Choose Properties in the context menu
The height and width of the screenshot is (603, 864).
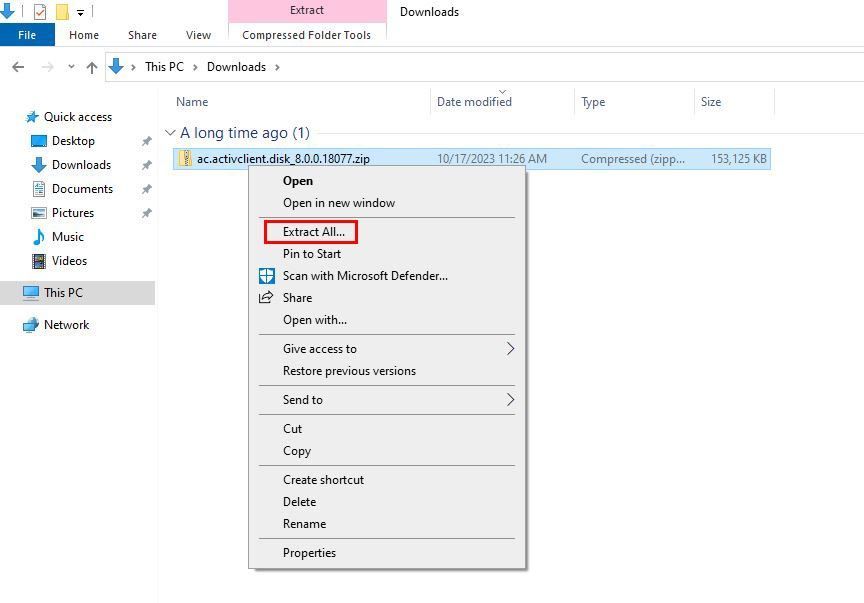coord(387,553)
